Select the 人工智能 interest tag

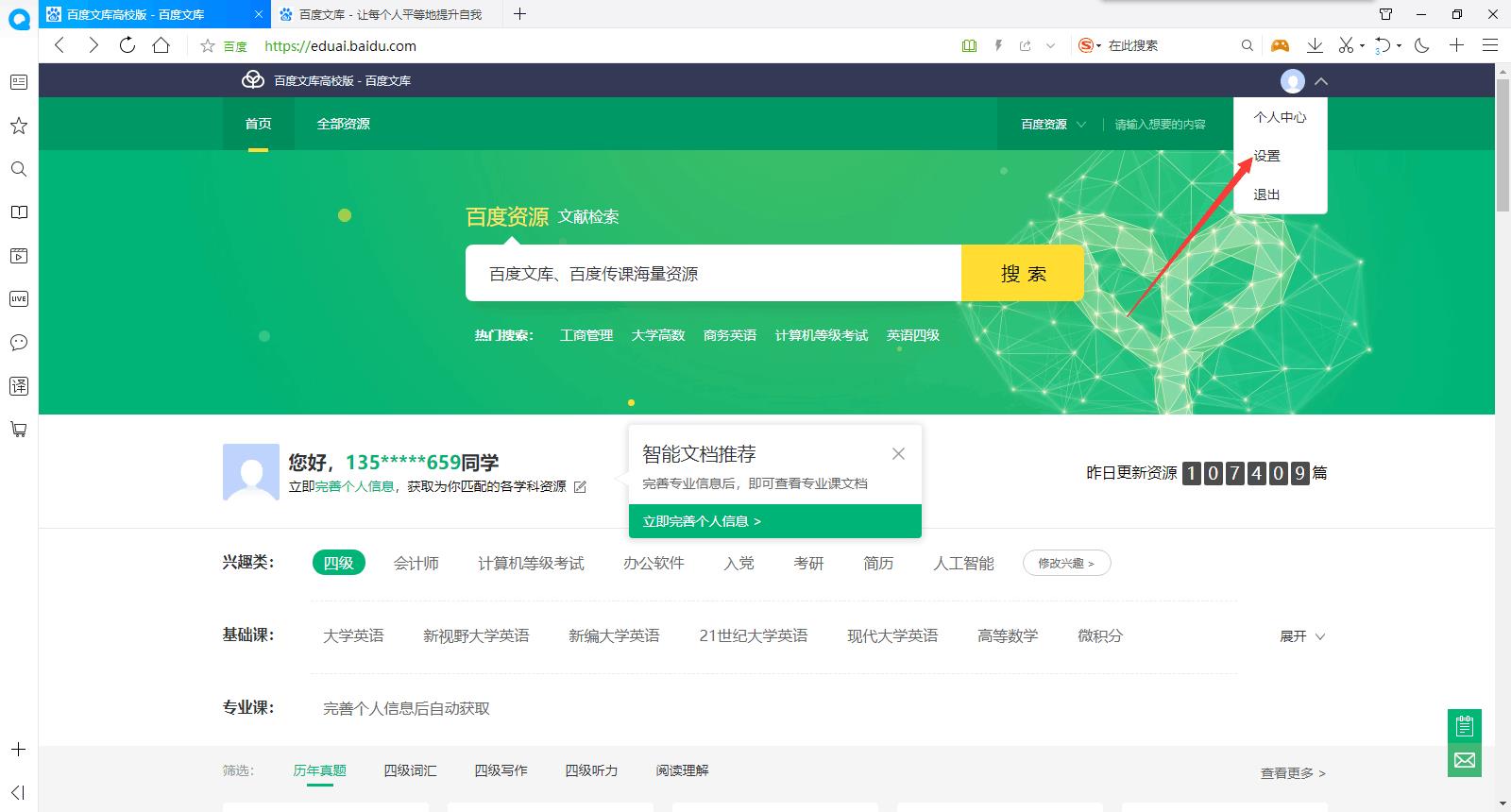pos(963,564)
